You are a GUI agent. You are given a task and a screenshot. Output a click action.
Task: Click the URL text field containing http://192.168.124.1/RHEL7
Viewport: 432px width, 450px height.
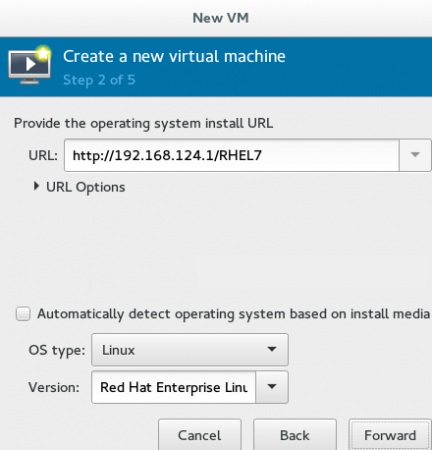[x=232, y=155]
